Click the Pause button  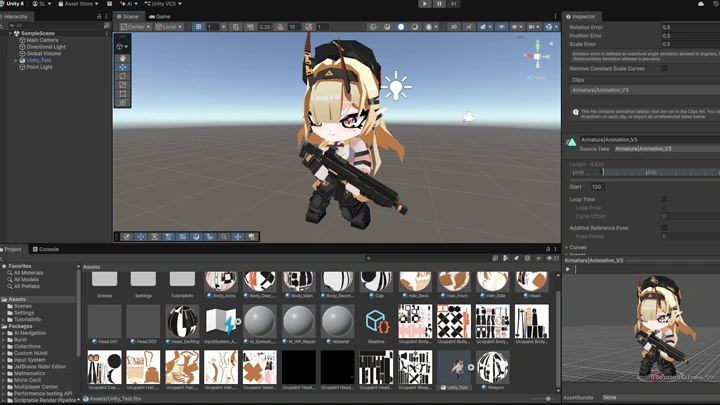pos(439,4)
